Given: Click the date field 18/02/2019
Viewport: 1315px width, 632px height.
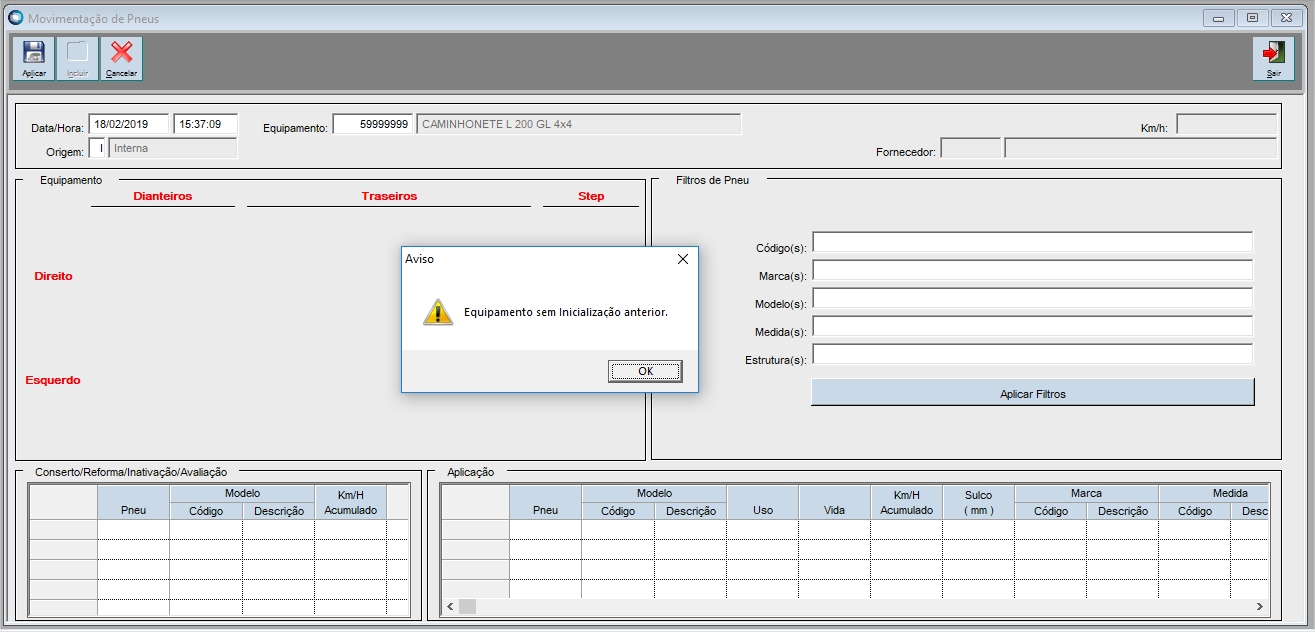Looking at the screenshot, I should coord(129,124).
